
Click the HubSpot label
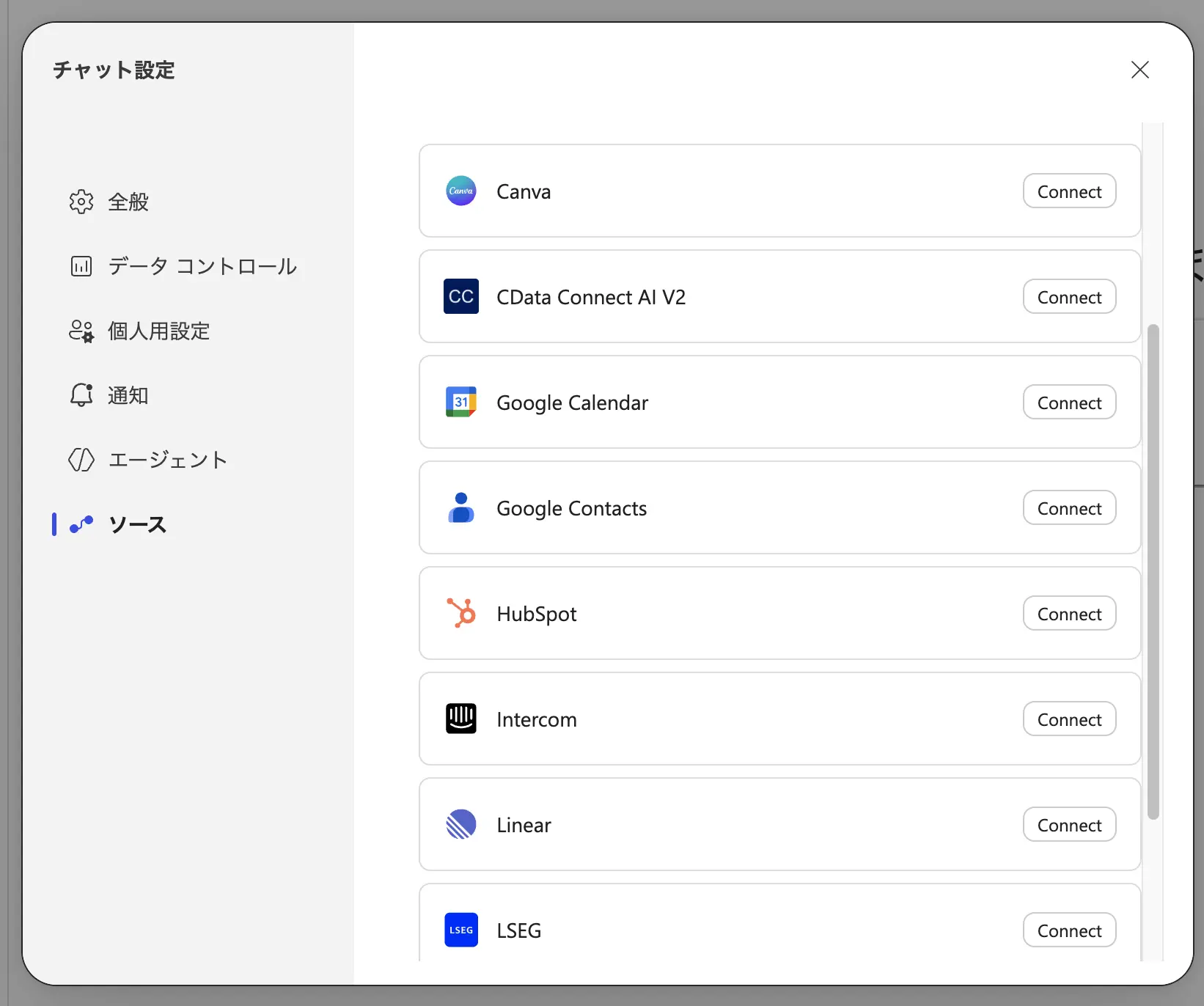pyautogui.click(x=537, y=614)
